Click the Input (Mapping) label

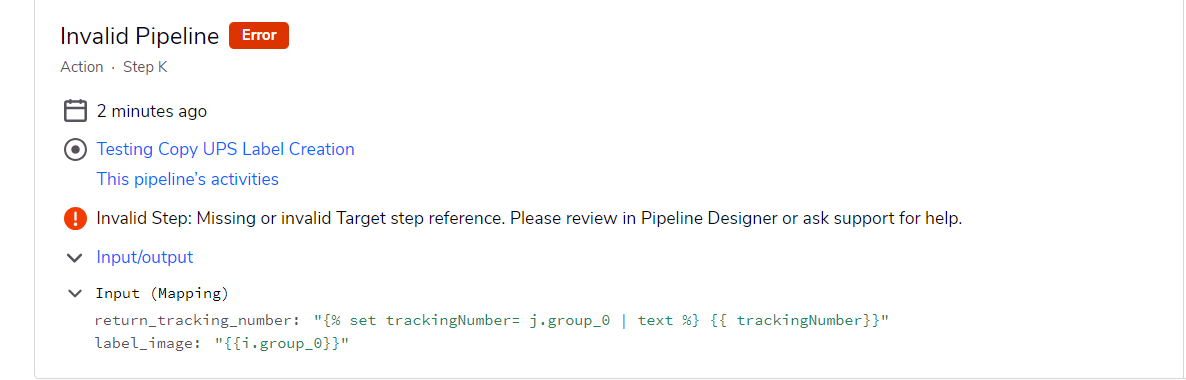pyautogui.click(x=162, y=293)
